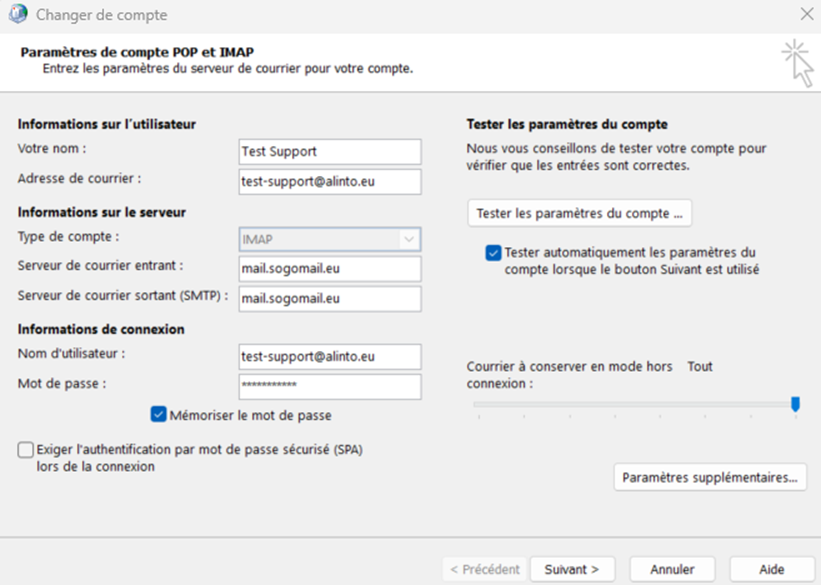Open help via the Aide button
The height and width of the screenshot is (585, 821).
(771, 569)
